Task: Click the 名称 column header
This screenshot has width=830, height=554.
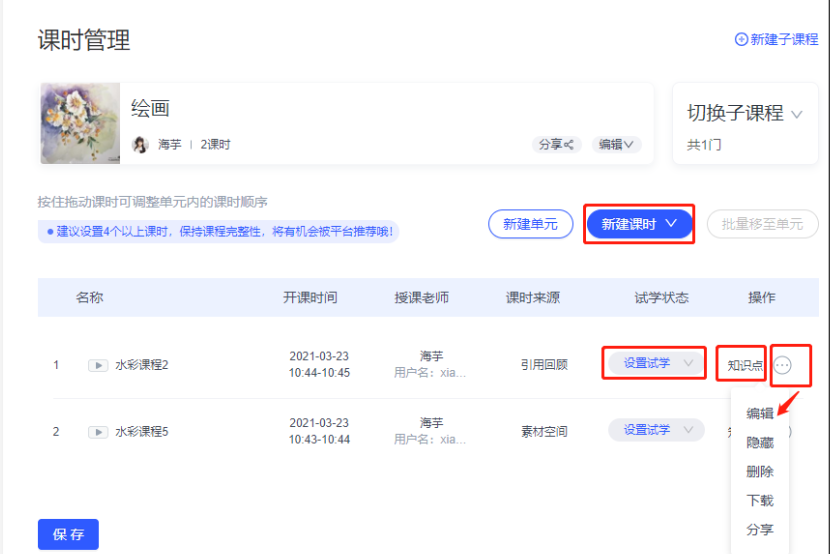Action: pyautogui.click(x=89, y=297)
